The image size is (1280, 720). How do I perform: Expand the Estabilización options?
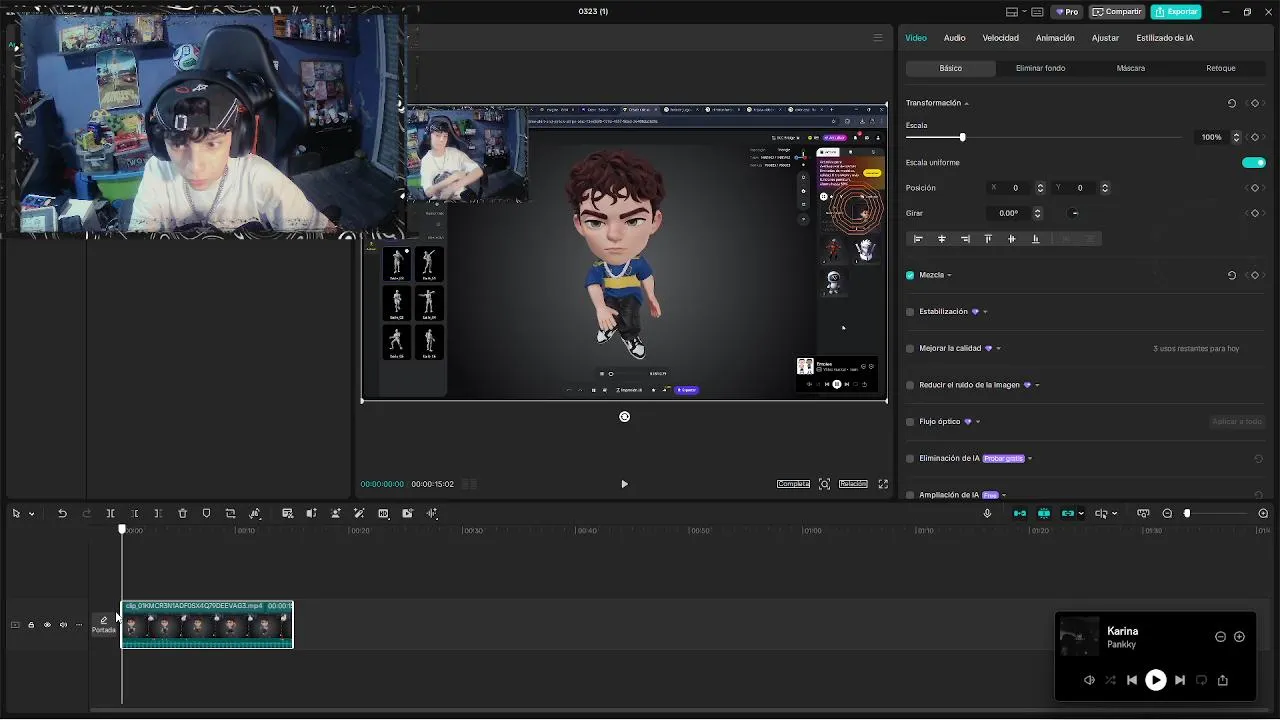[985, 312]
